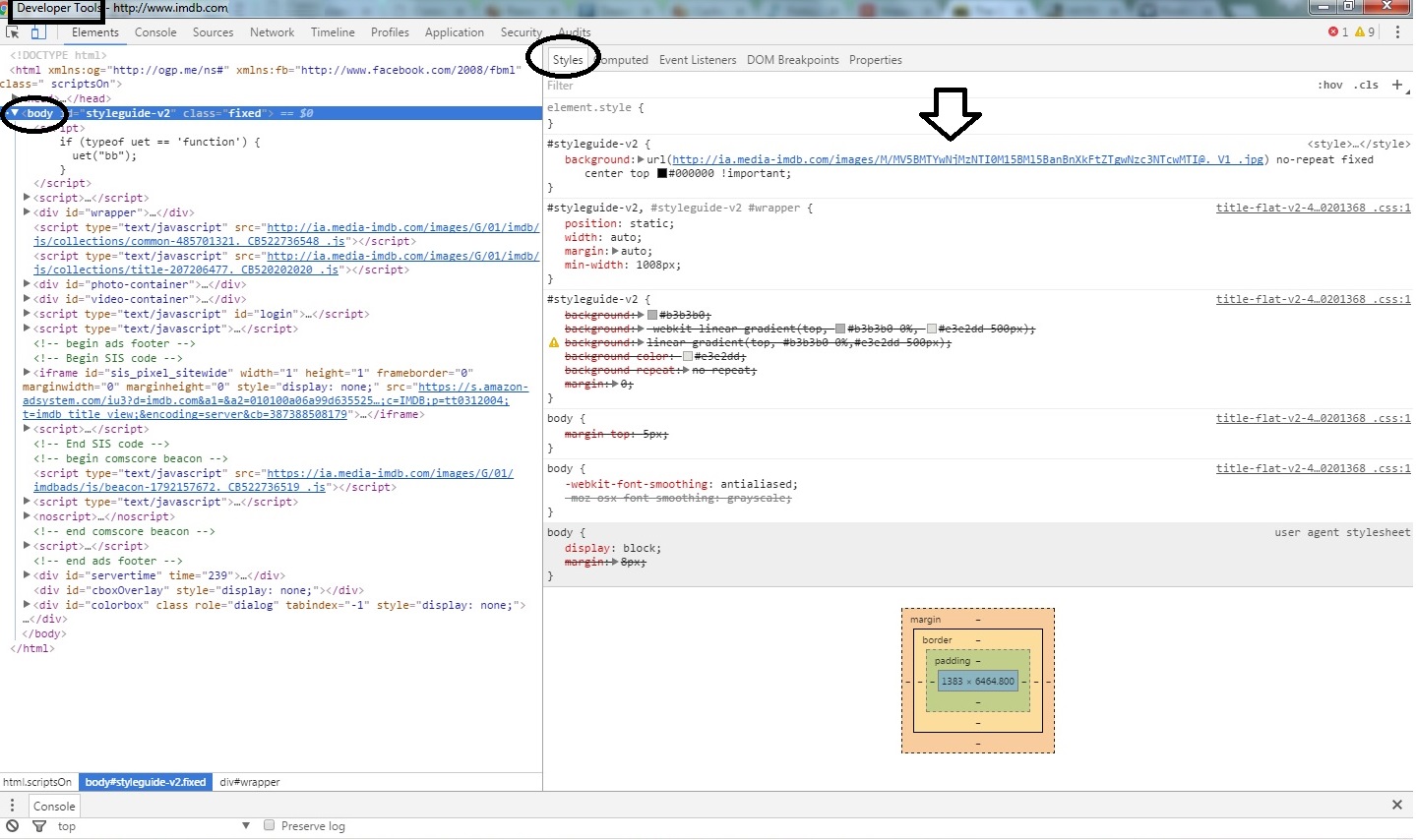
Task: Enable the Preserve log checkbox
Action: [x=269, y=826]
